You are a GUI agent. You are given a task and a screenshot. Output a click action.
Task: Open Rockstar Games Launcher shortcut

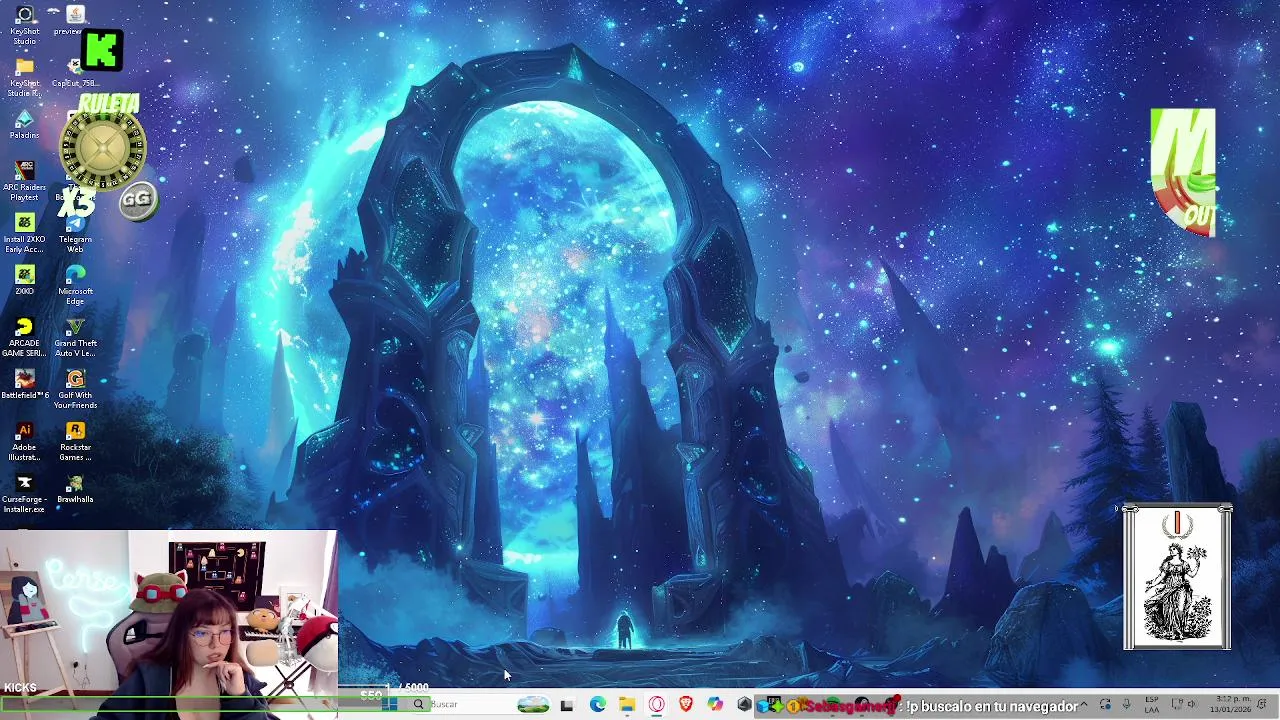tap(75, 441)
